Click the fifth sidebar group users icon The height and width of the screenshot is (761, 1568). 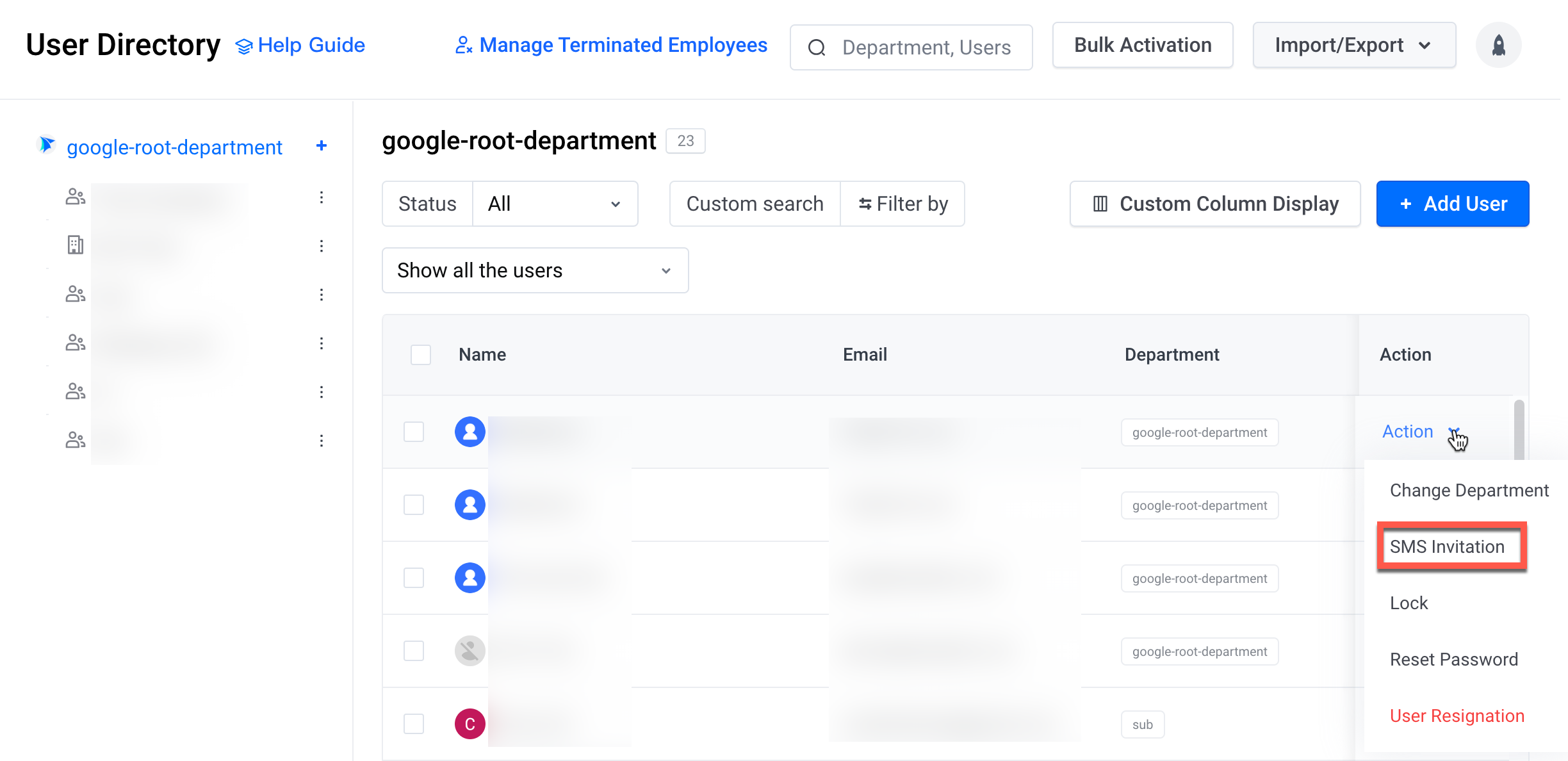(x=76, y=391)
